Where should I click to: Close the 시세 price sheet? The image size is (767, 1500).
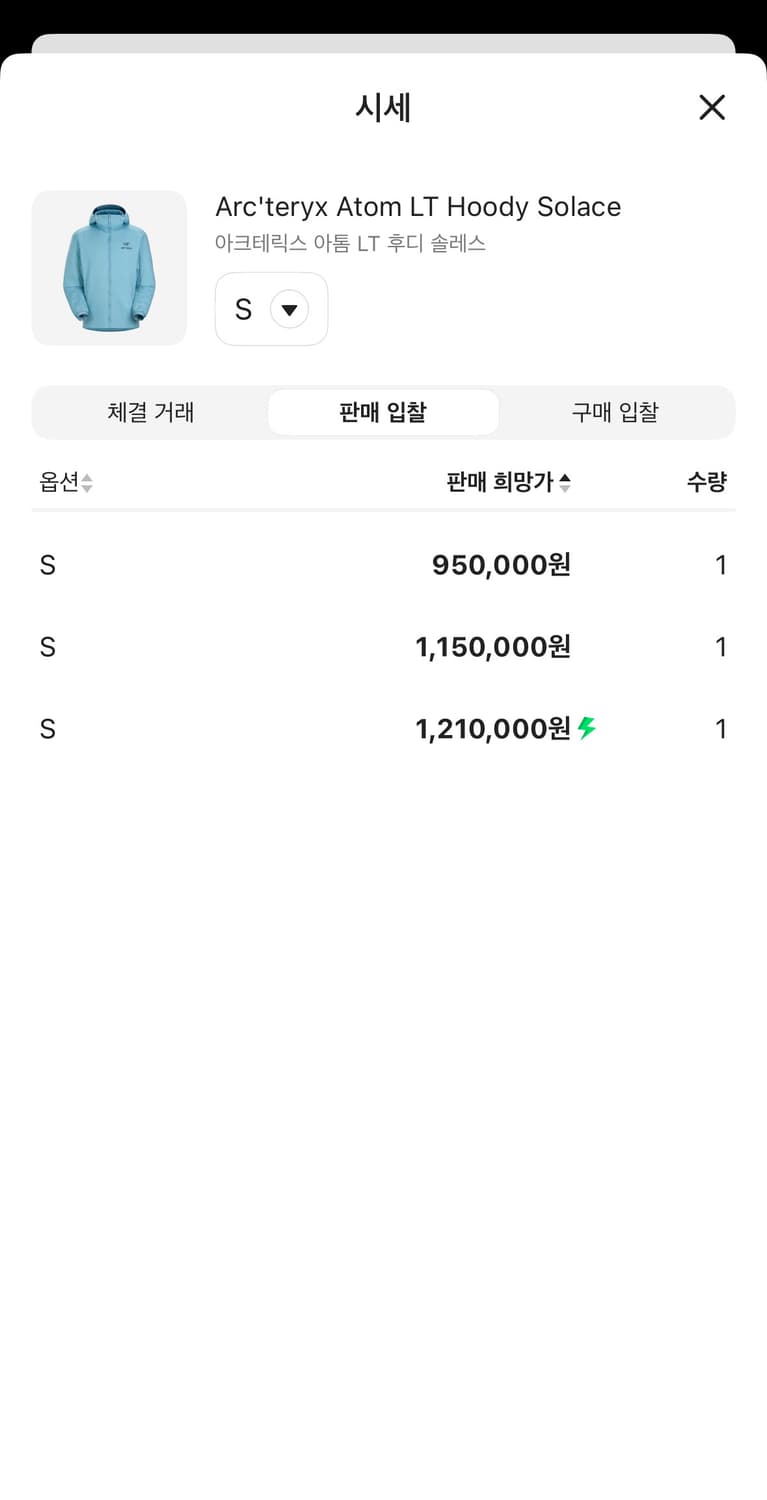tap(712, 107)
